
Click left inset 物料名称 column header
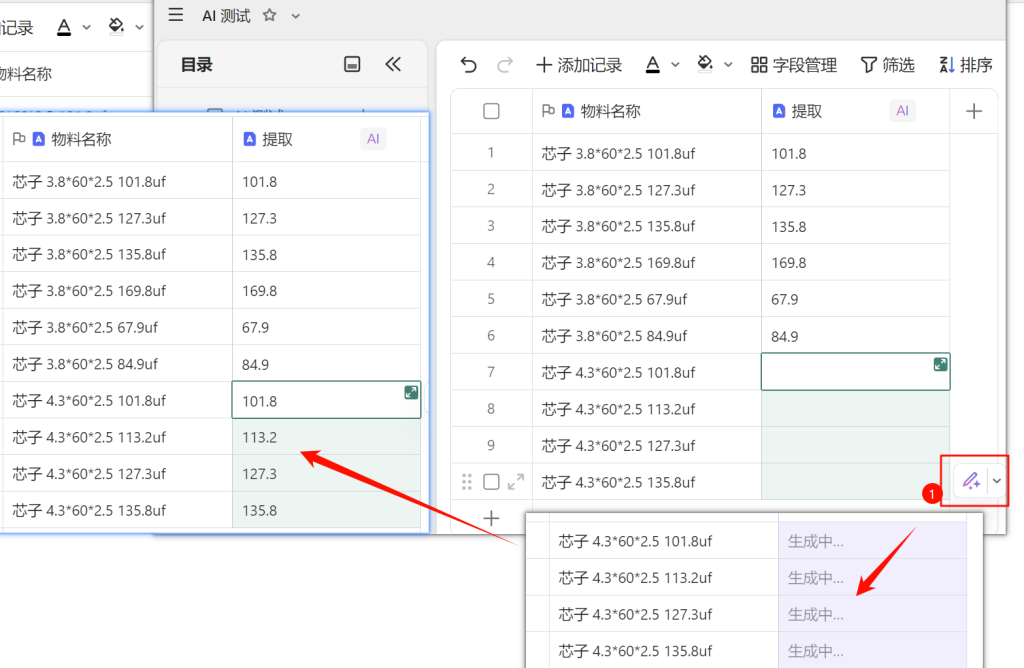click(118, 139)
